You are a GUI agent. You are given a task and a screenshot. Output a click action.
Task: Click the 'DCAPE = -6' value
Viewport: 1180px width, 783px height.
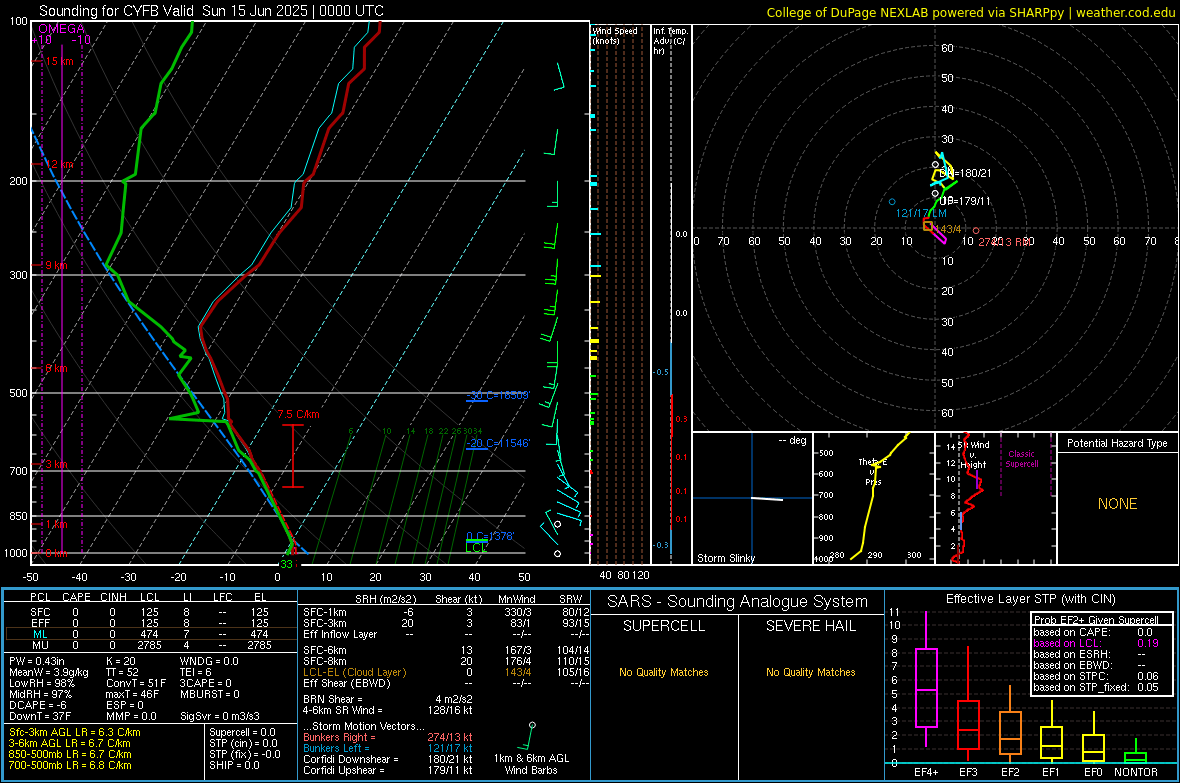pyautogui.click(x=38, y=705)
